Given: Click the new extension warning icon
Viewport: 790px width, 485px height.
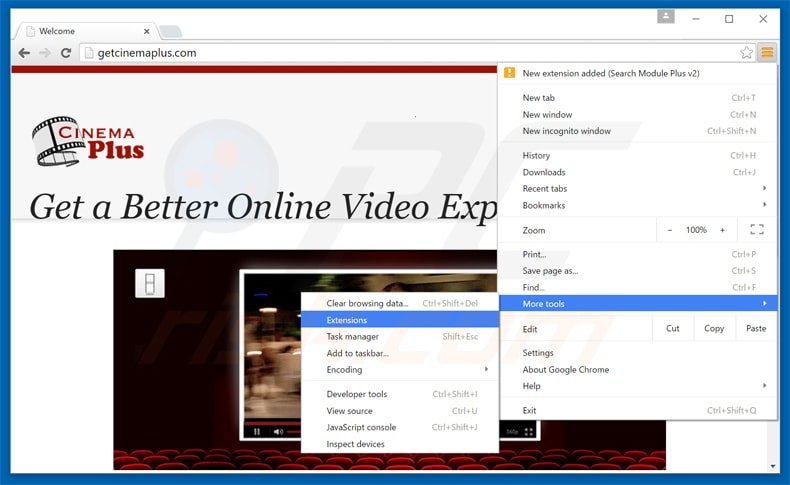Looking at the screenshot, I should (x=509, y=73).
